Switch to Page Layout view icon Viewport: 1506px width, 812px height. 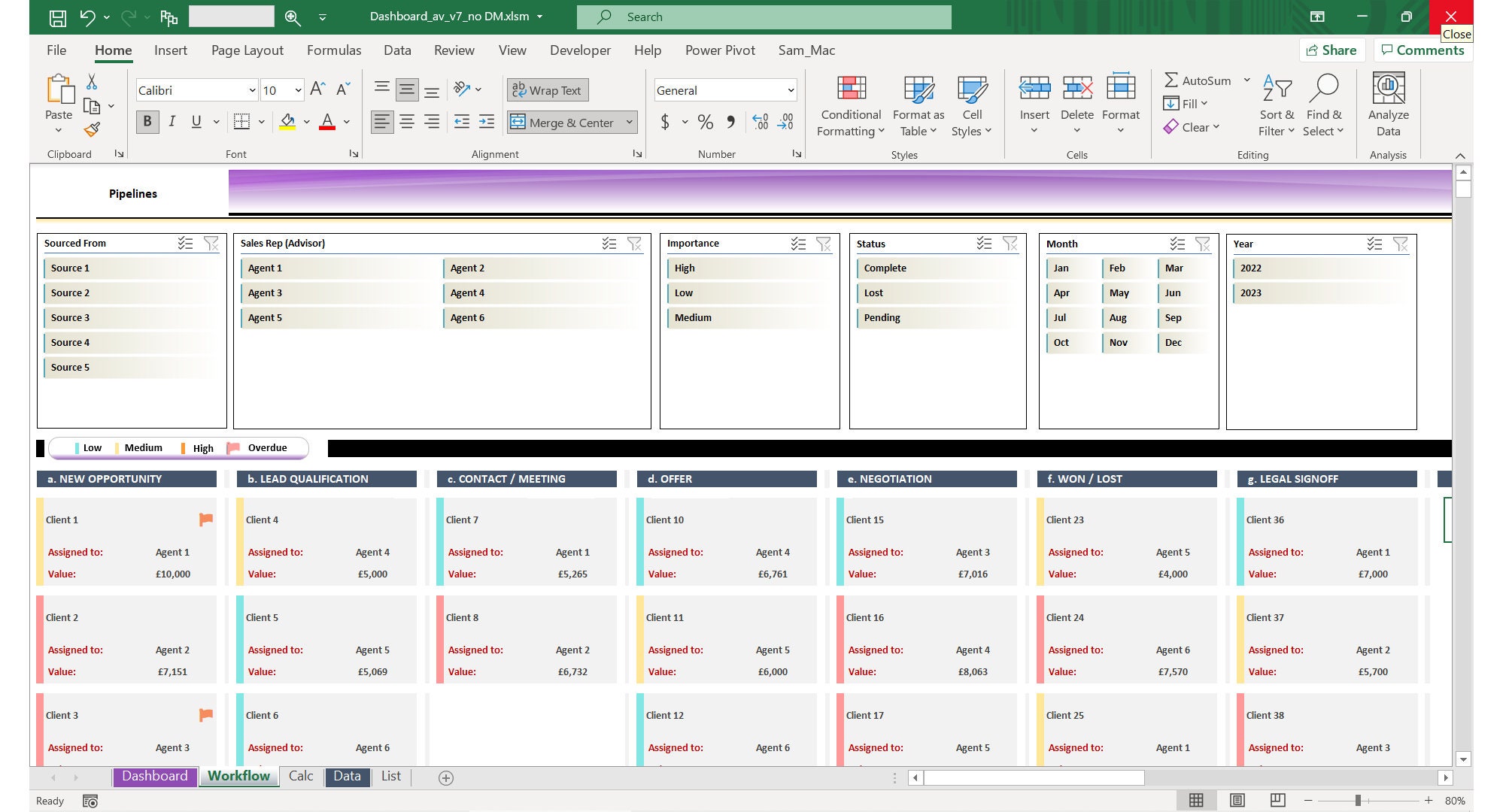tap(1237, 800)
